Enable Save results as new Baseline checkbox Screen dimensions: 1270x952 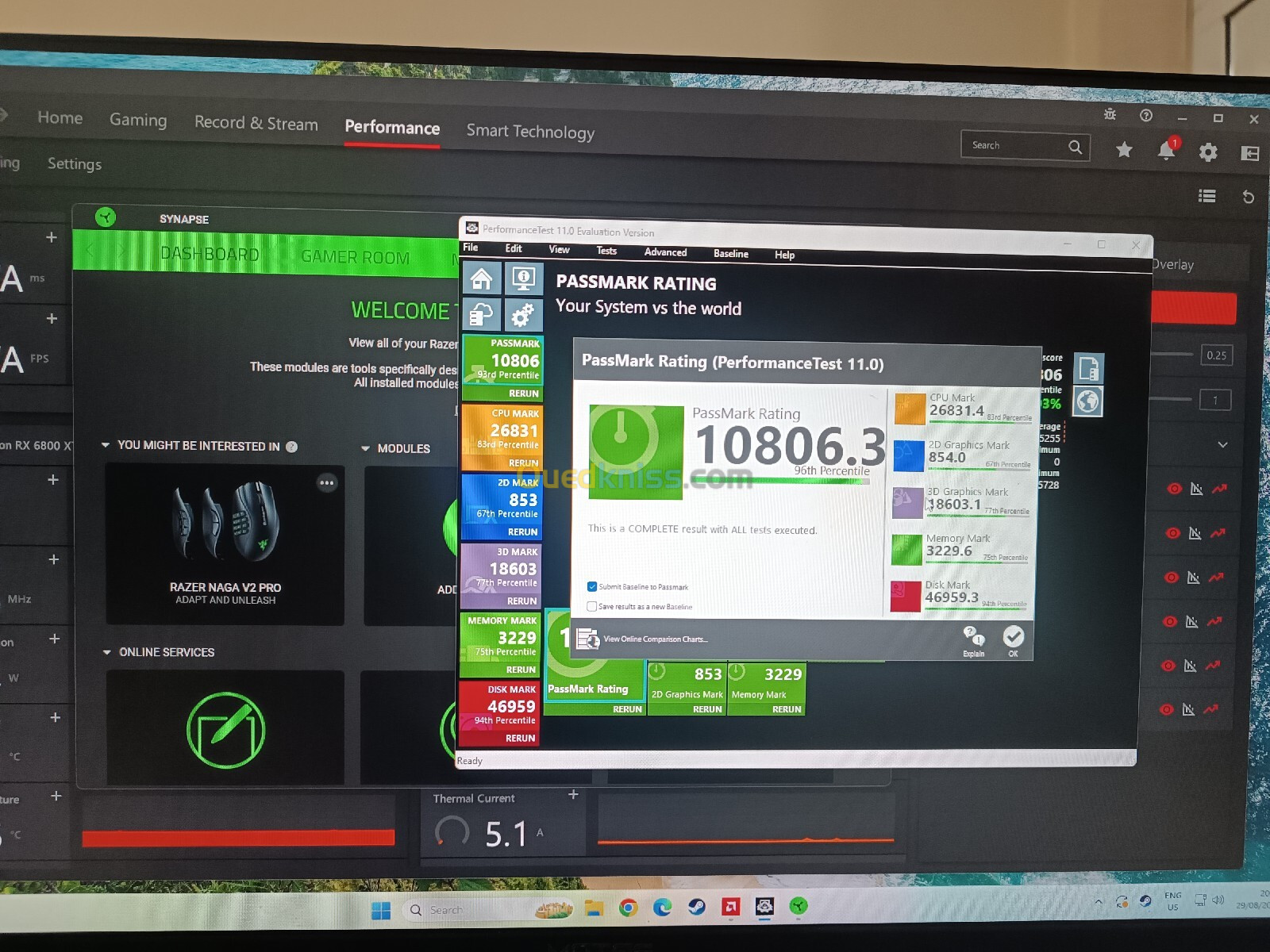click(592, 606)
